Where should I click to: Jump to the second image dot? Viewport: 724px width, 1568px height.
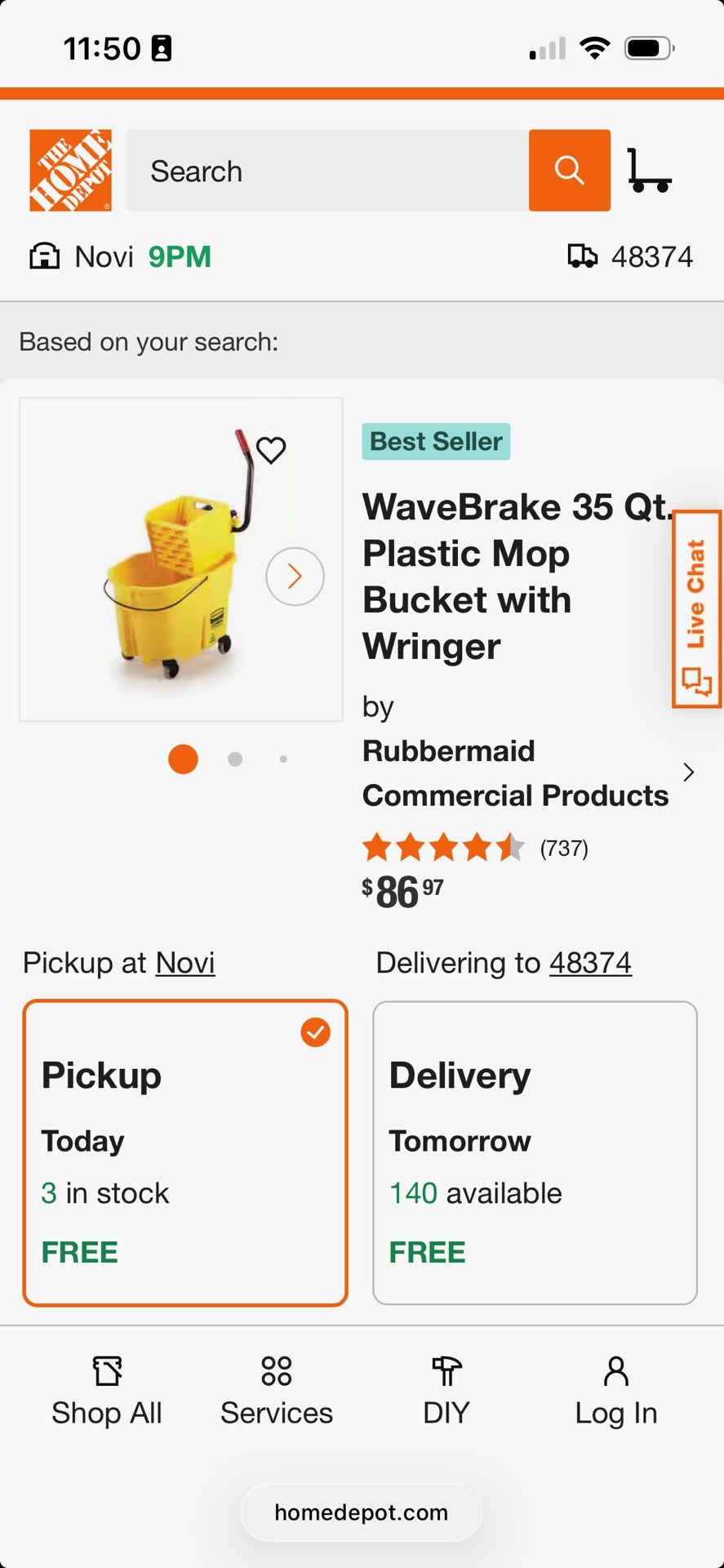coord(235,759)
